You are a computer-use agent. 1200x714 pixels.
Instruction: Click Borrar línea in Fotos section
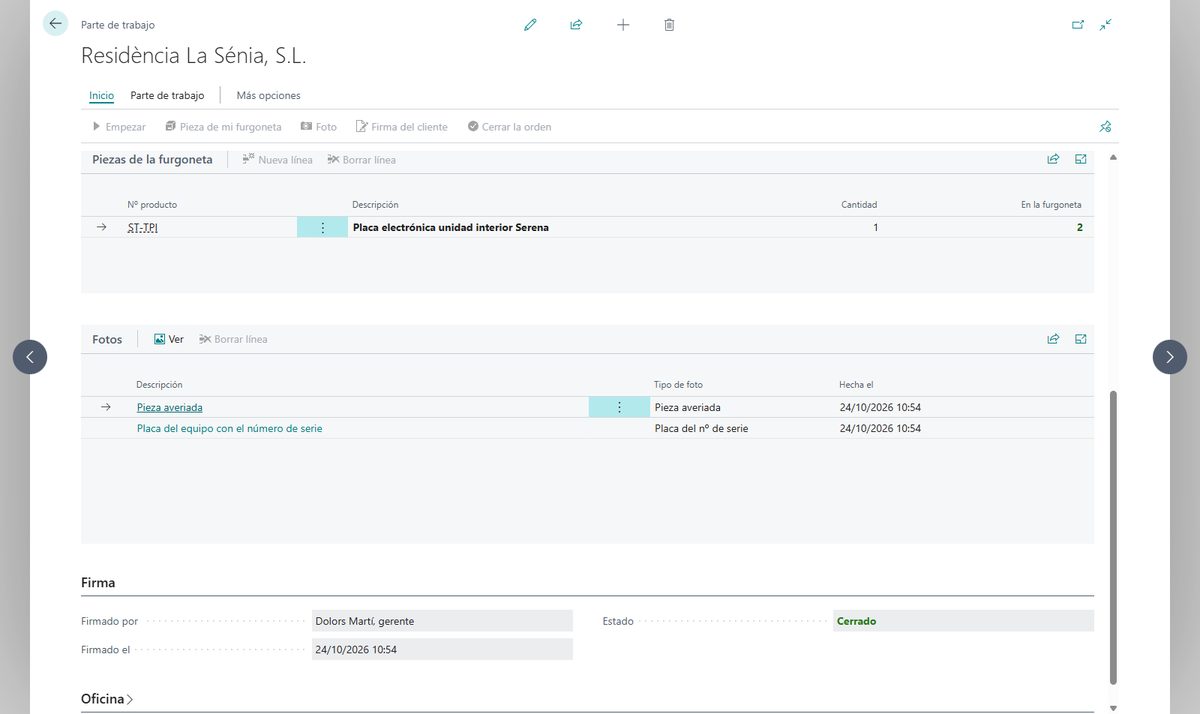tap(233, 339)
